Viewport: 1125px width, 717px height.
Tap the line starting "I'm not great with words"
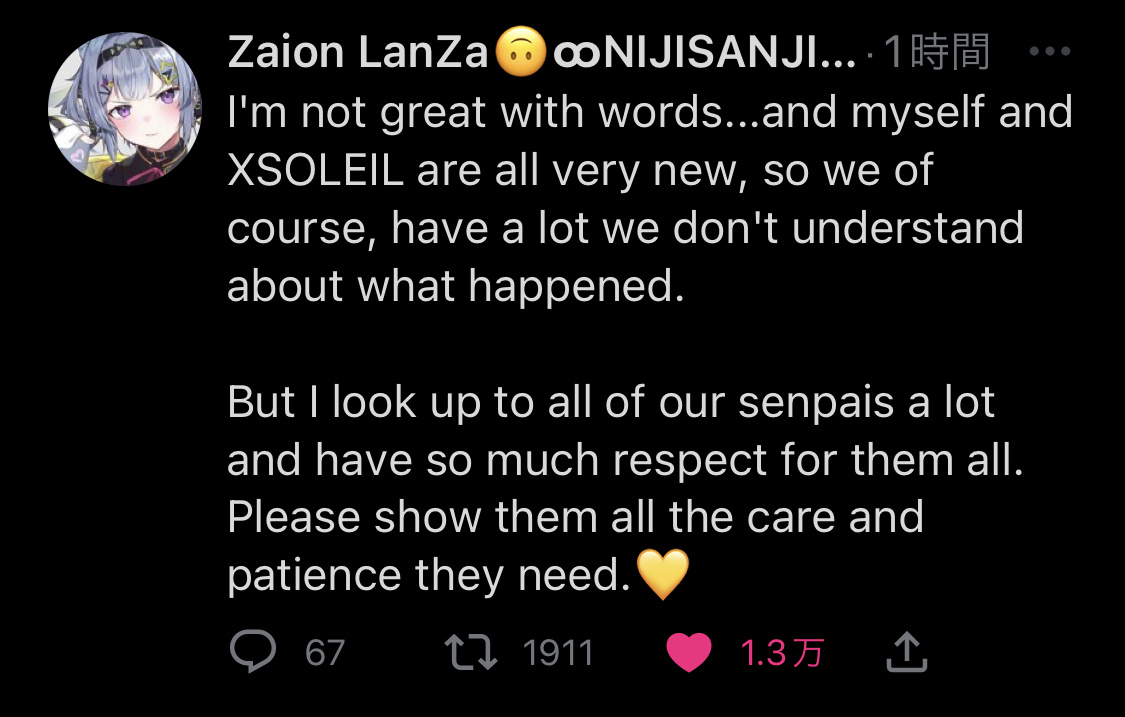coord(650,113)
